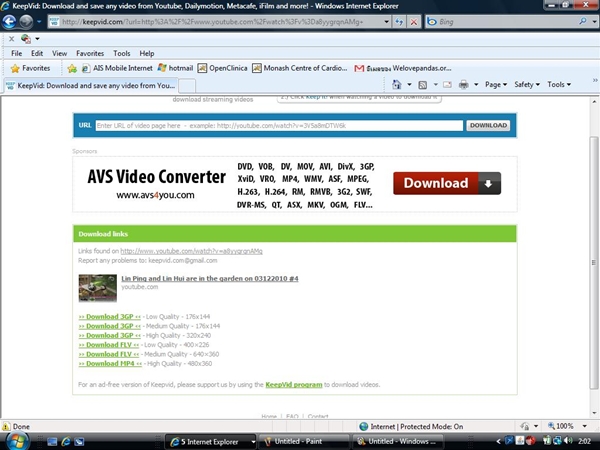Viewport: 600px width, 450px height.
Task: Select the KeepVid browser tab
Action: click(91, 85)
